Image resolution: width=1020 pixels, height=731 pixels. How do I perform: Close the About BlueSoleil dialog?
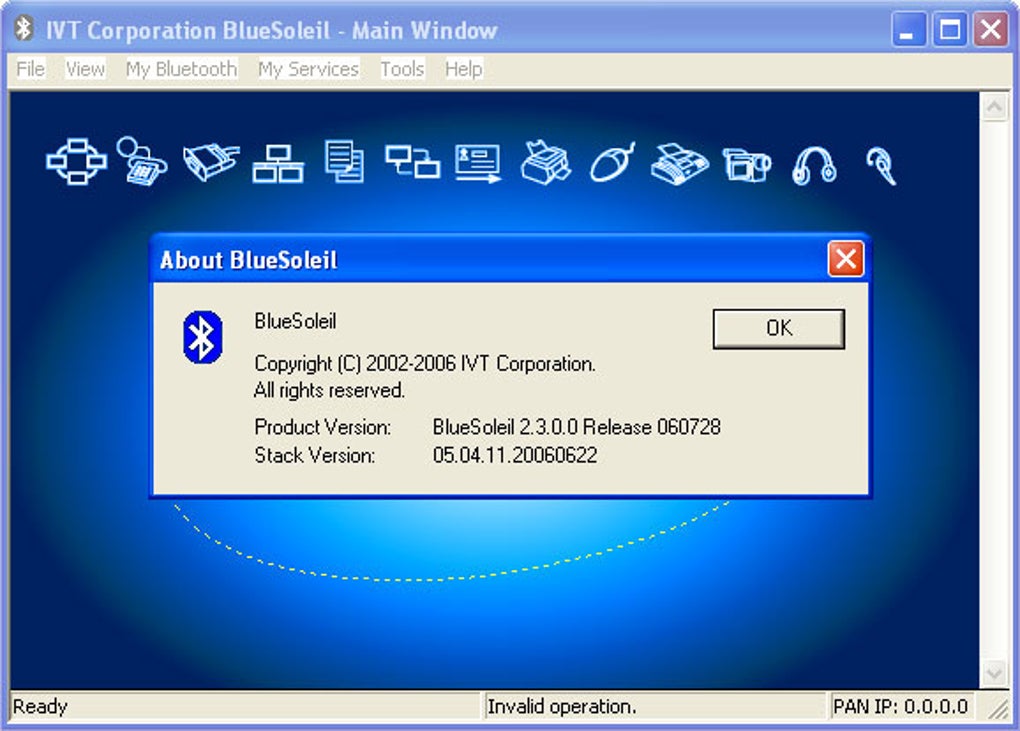click(845, 259)
